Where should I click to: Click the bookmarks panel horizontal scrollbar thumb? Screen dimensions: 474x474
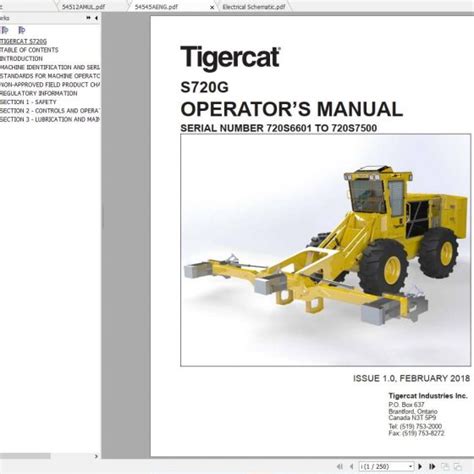[25, 456]
